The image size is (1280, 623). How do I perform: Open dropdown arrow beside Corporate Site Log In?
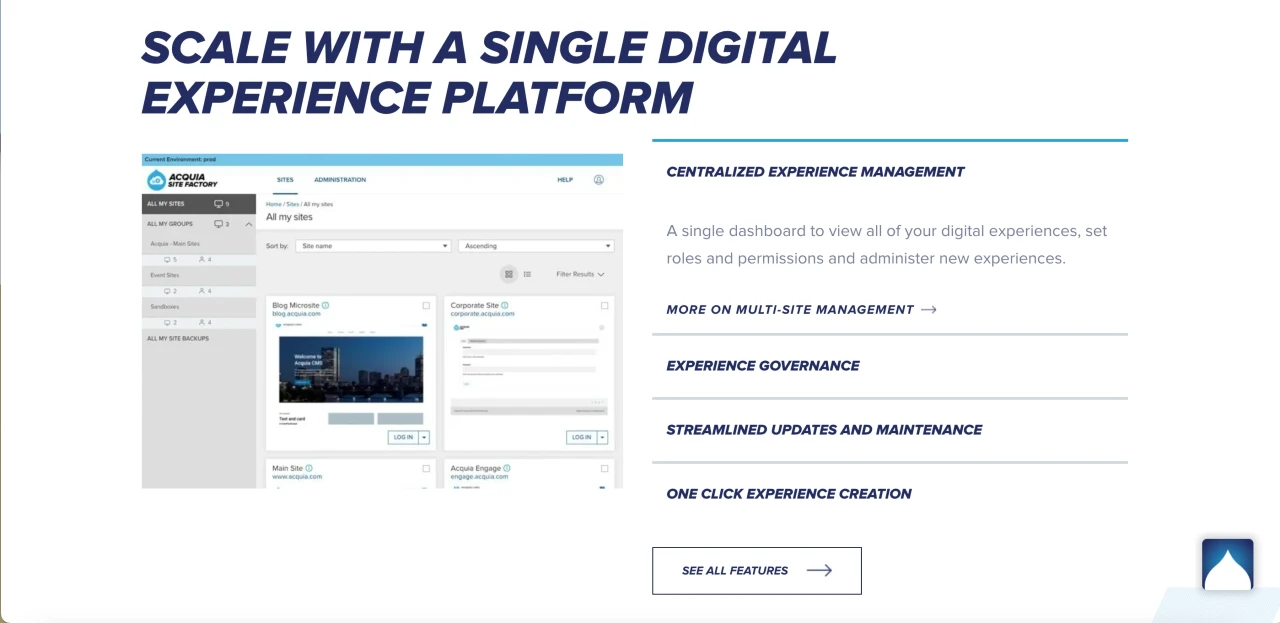pyautogui.click(x=602, y=437)
